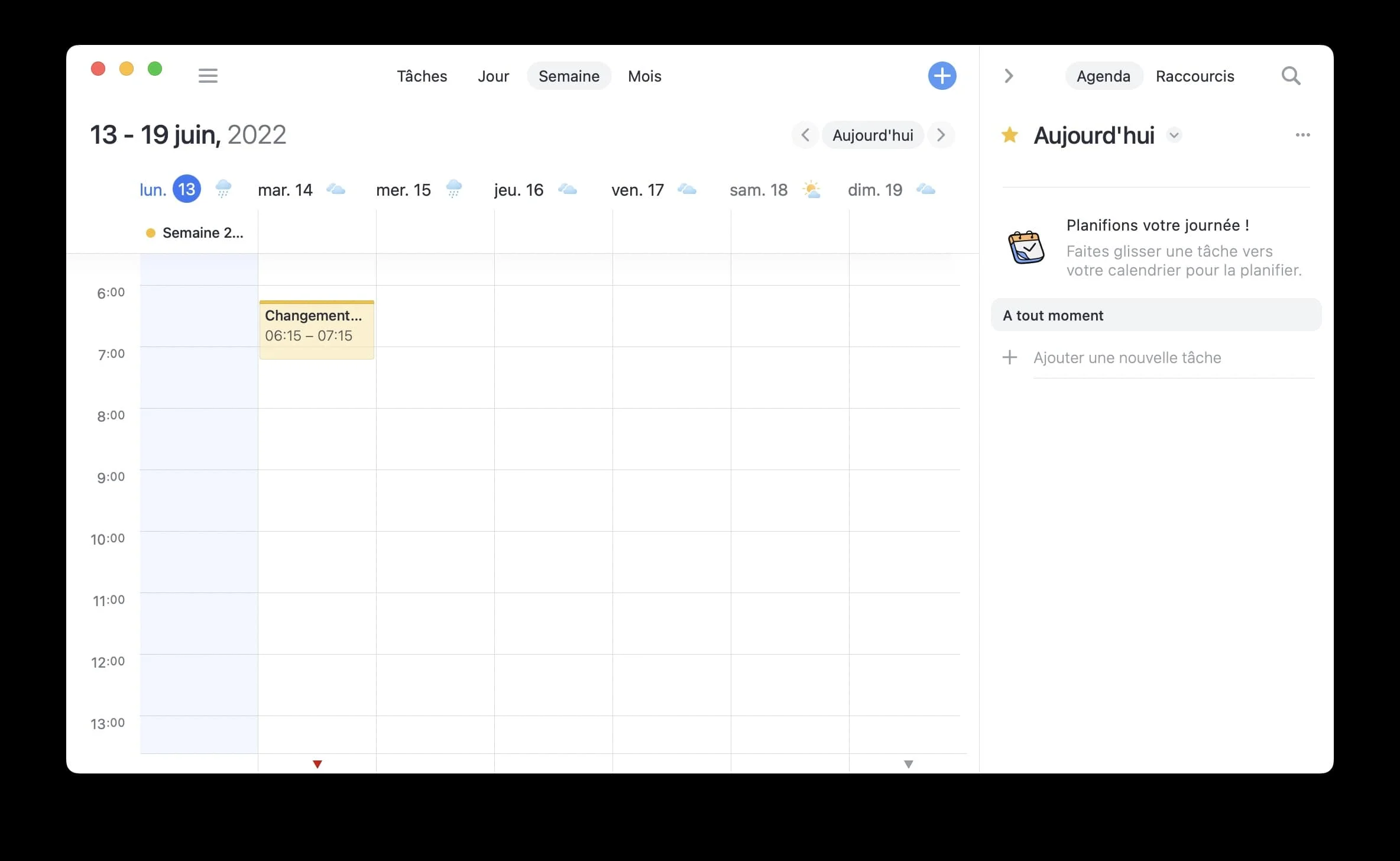This screenshot has height=861, width=1400.
Task: Open the Raccourcis tab
Action: coord(1195,76)
